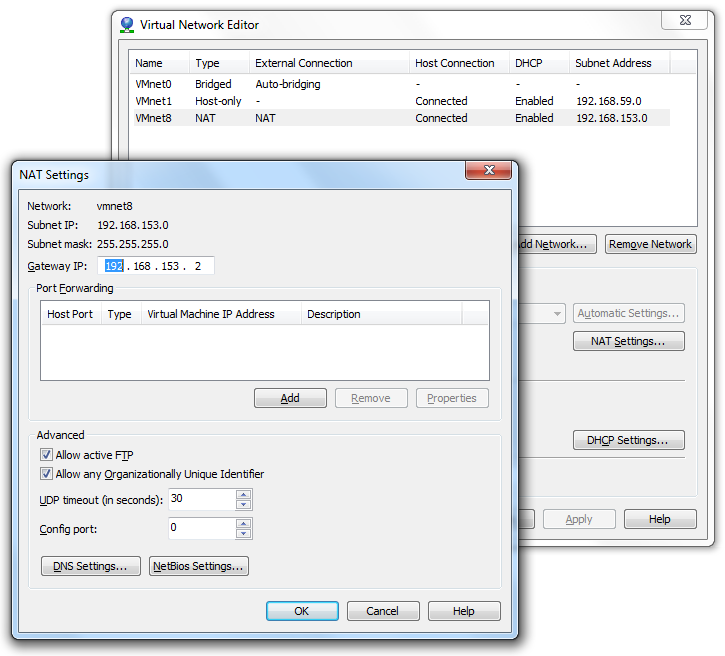
Task: Click the 168 octet of Gateway IP
Action: click(x=142, y=266)
